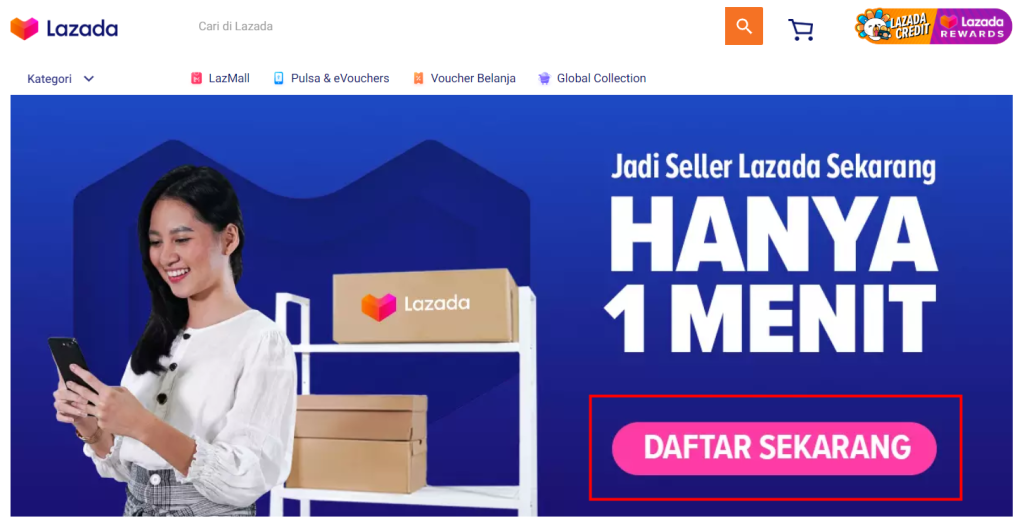1024x525 pixels.
Task: Click the Voucher Belanja coupon icon
Action: [x=418, y=78]
